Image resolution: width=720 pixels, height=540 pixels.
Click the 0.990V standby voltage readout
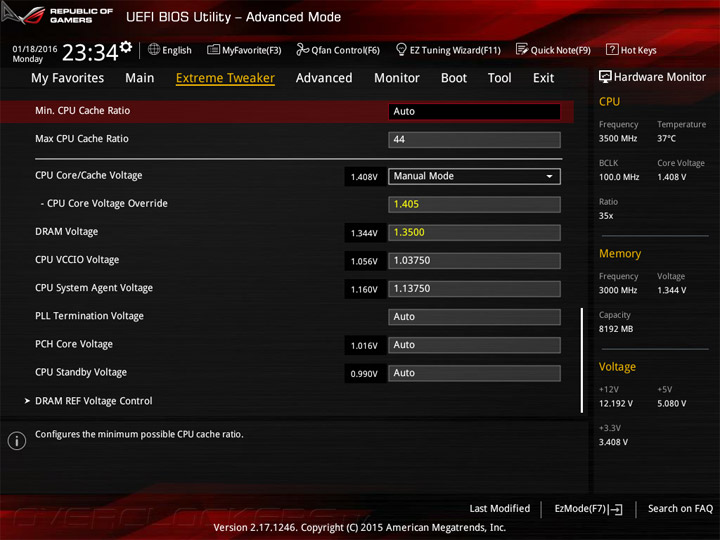point(365,374)
